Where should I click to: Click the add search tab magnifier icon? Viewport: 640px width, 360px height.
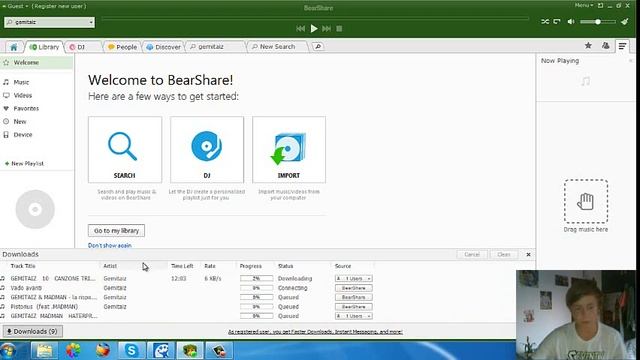click(x=318, y=47)
